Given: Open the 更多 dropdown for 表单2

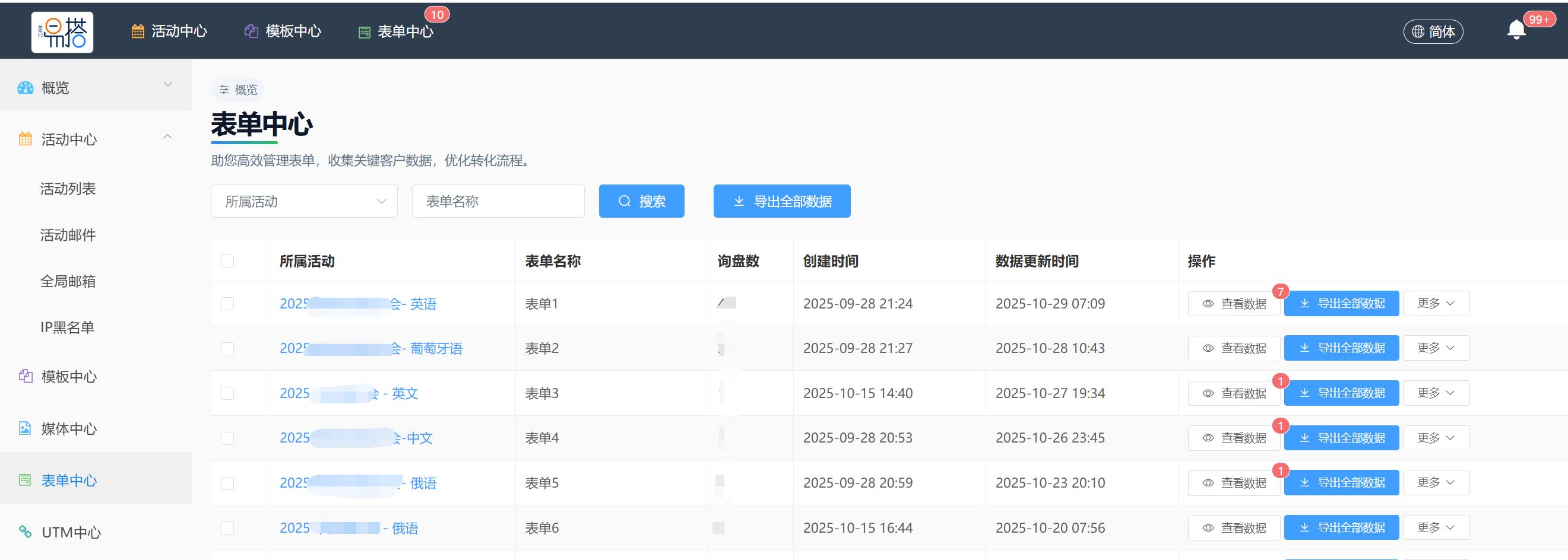Looking at the screenshot, I should click(x=1436, y=347).
